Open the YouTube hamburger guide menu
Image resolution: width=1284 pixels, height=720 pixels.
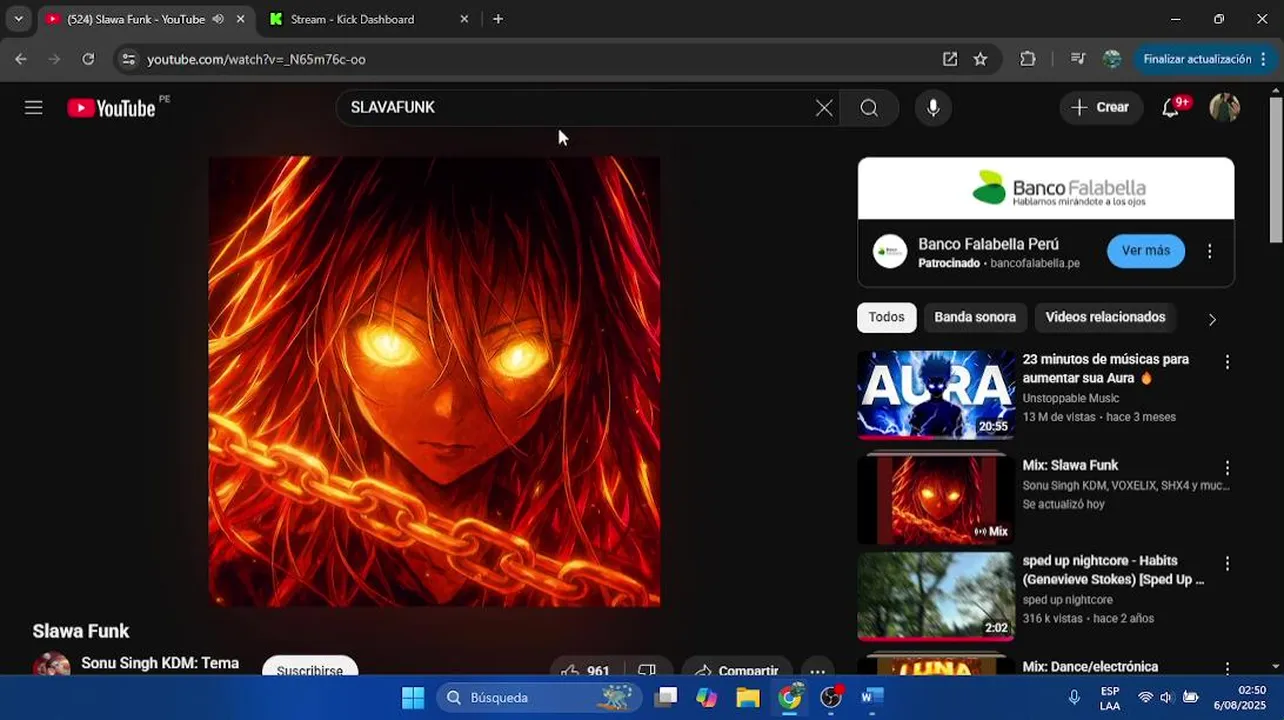coord(34,108)
